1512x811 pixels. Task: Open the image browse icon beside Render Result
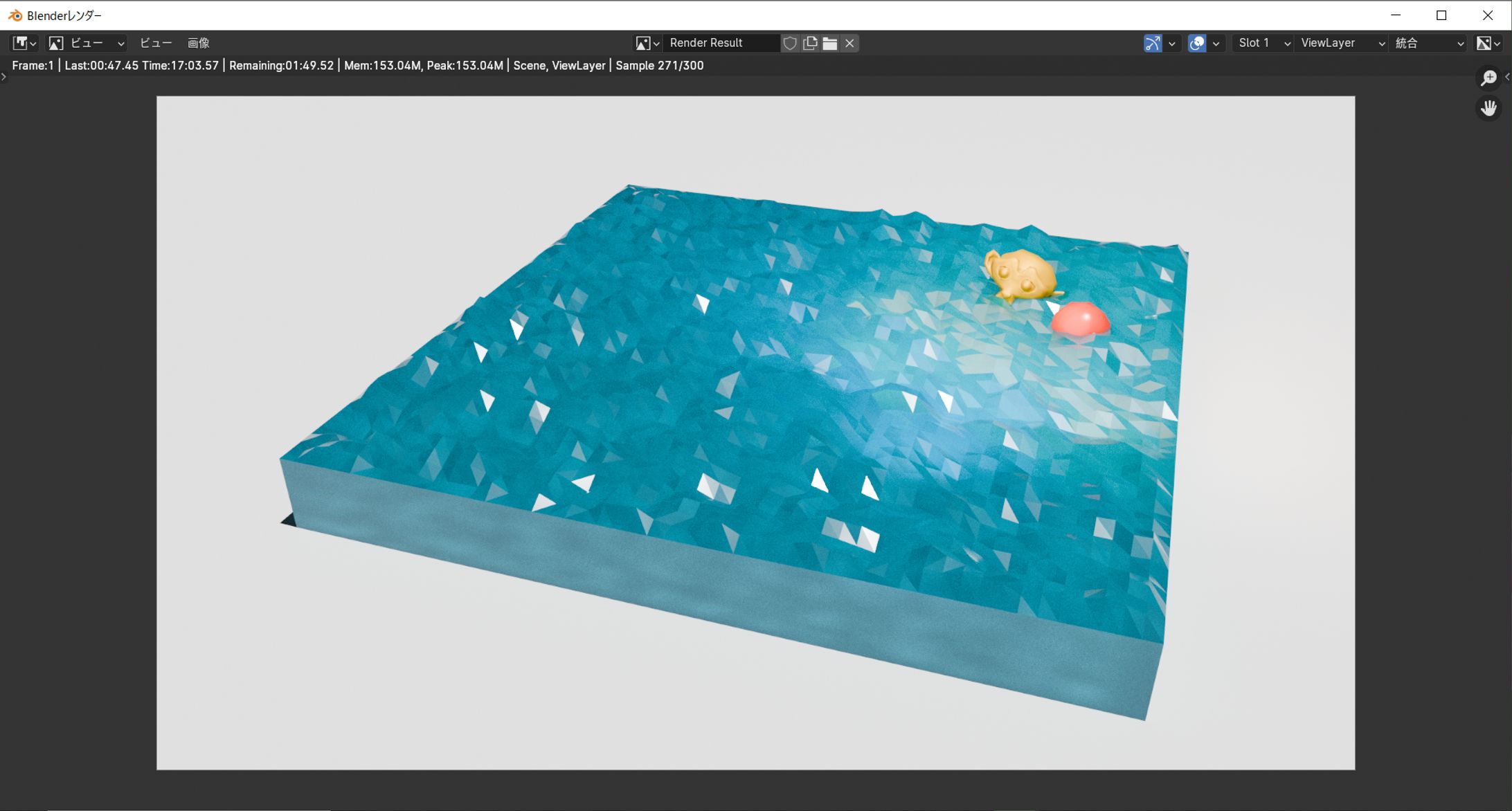click(x=647, y=43)
